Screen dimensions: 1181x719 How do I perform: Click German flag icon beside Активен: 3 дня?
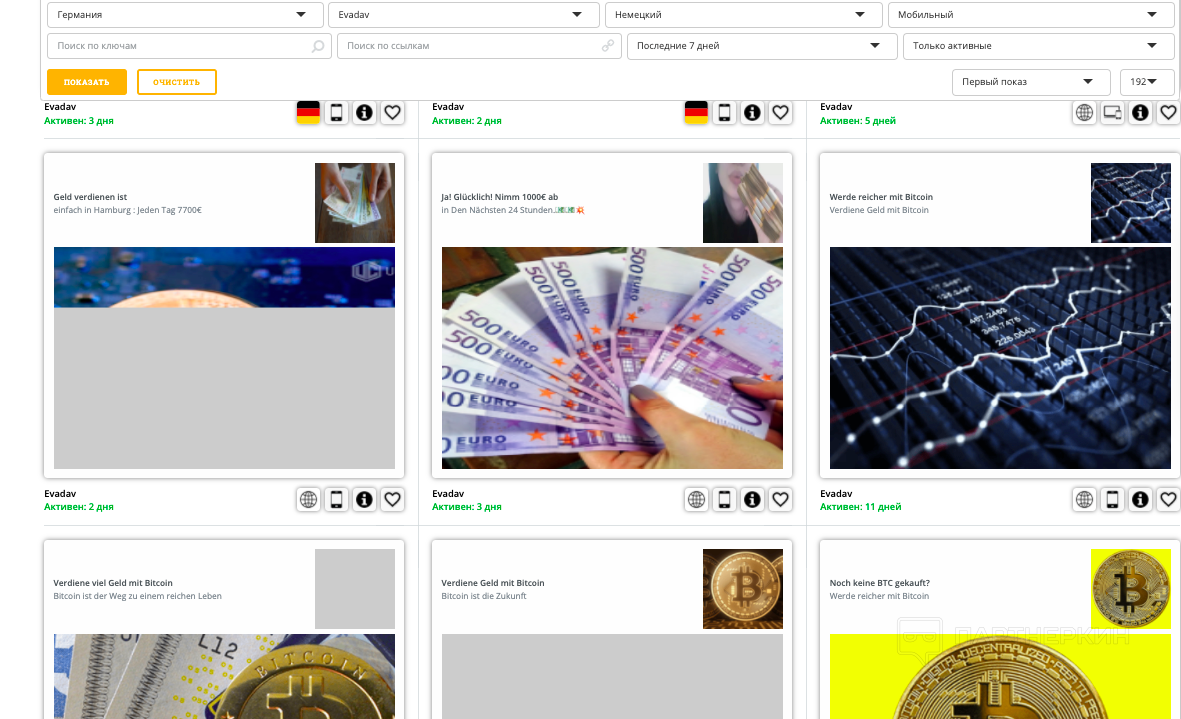308,112
